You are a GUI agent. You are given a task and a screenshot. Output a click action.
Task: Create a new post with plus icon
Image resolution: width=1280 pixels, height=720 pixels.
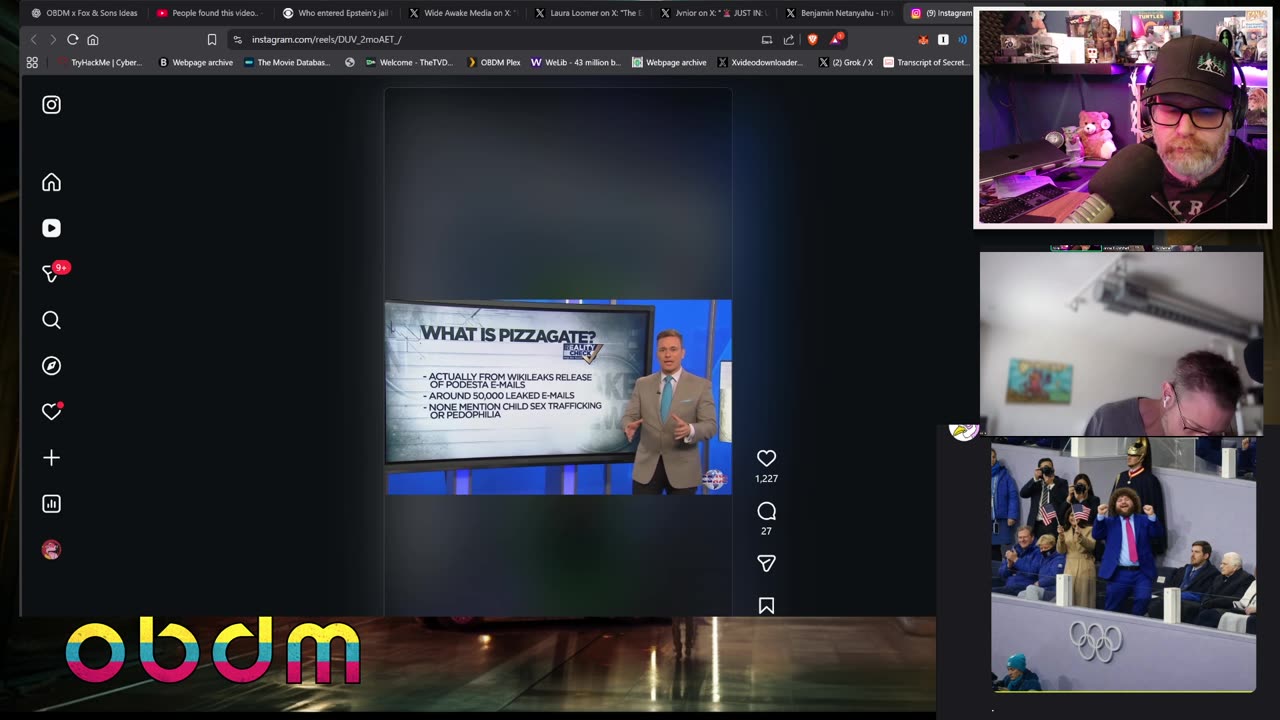coord(51,458)
